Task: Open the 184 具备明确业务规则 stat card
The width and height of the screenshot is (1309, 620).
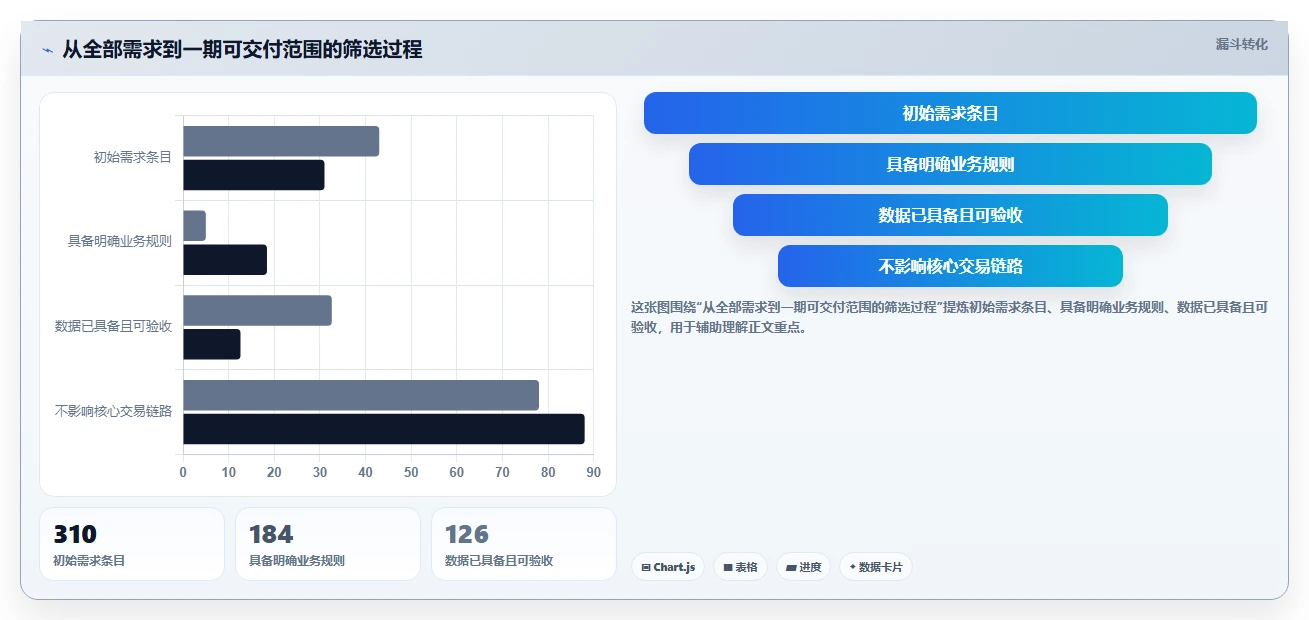Action: pyautogui.click(x=328, y=544)
